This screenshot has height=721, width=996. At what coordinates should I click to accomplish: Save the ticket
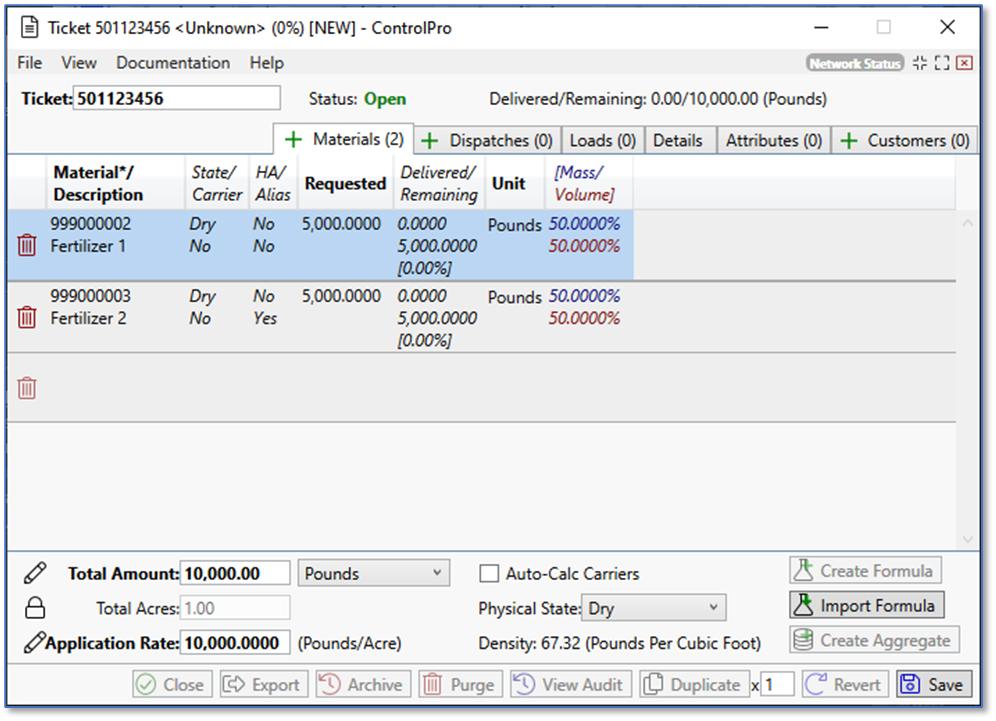[933, 685]
